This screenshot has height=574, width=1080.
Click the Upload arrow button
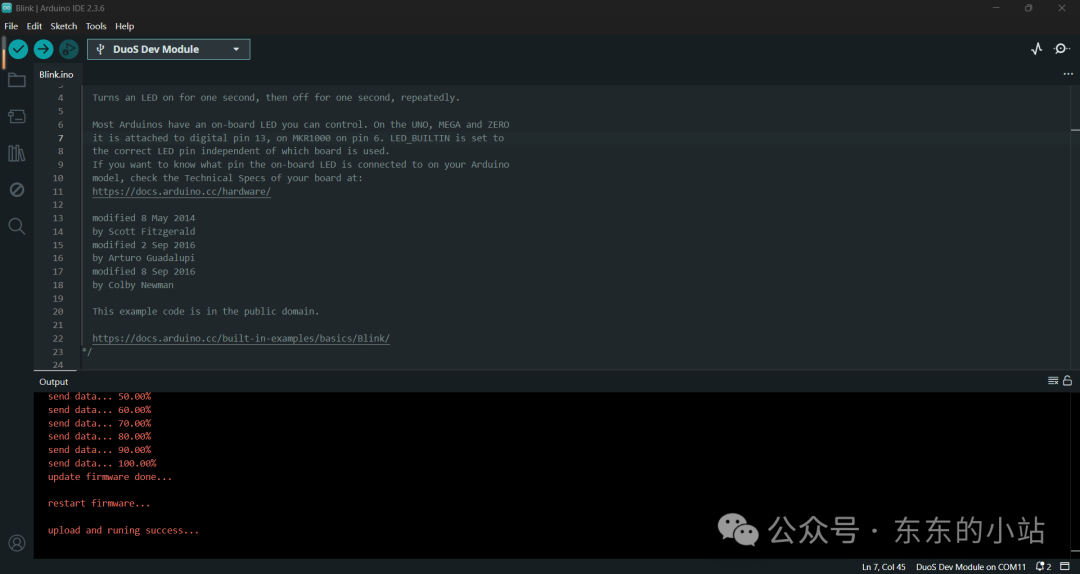[x=43, y=49]
